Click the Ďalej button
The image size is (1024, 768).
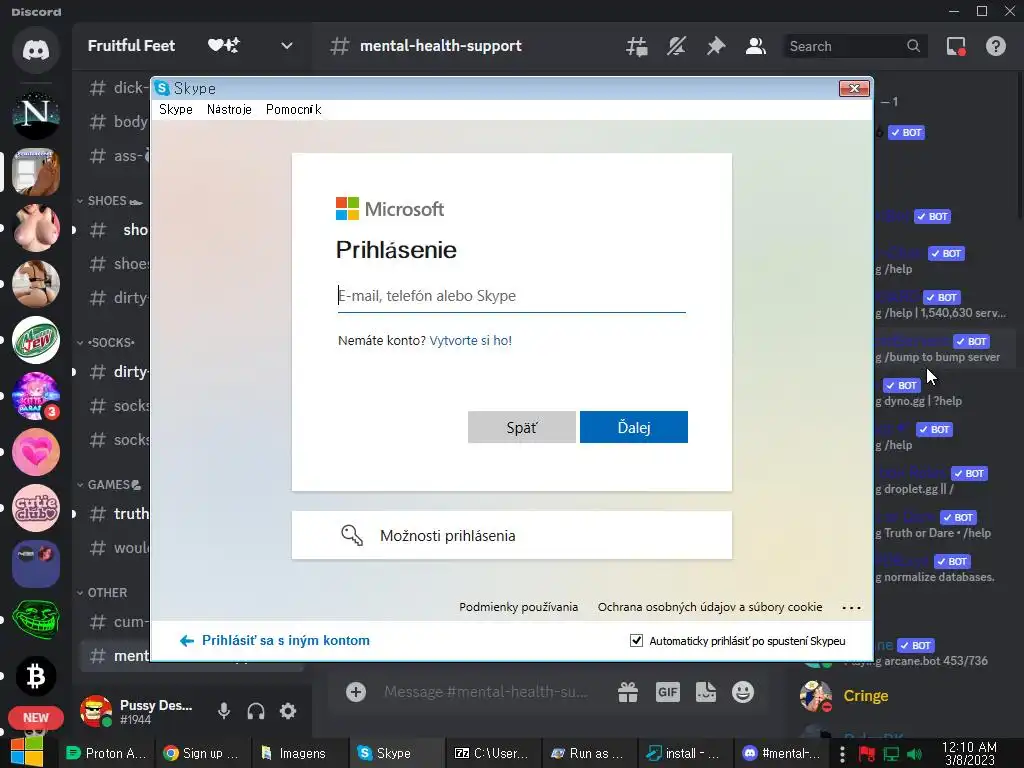pyautogui.click(x=633, y=427)
